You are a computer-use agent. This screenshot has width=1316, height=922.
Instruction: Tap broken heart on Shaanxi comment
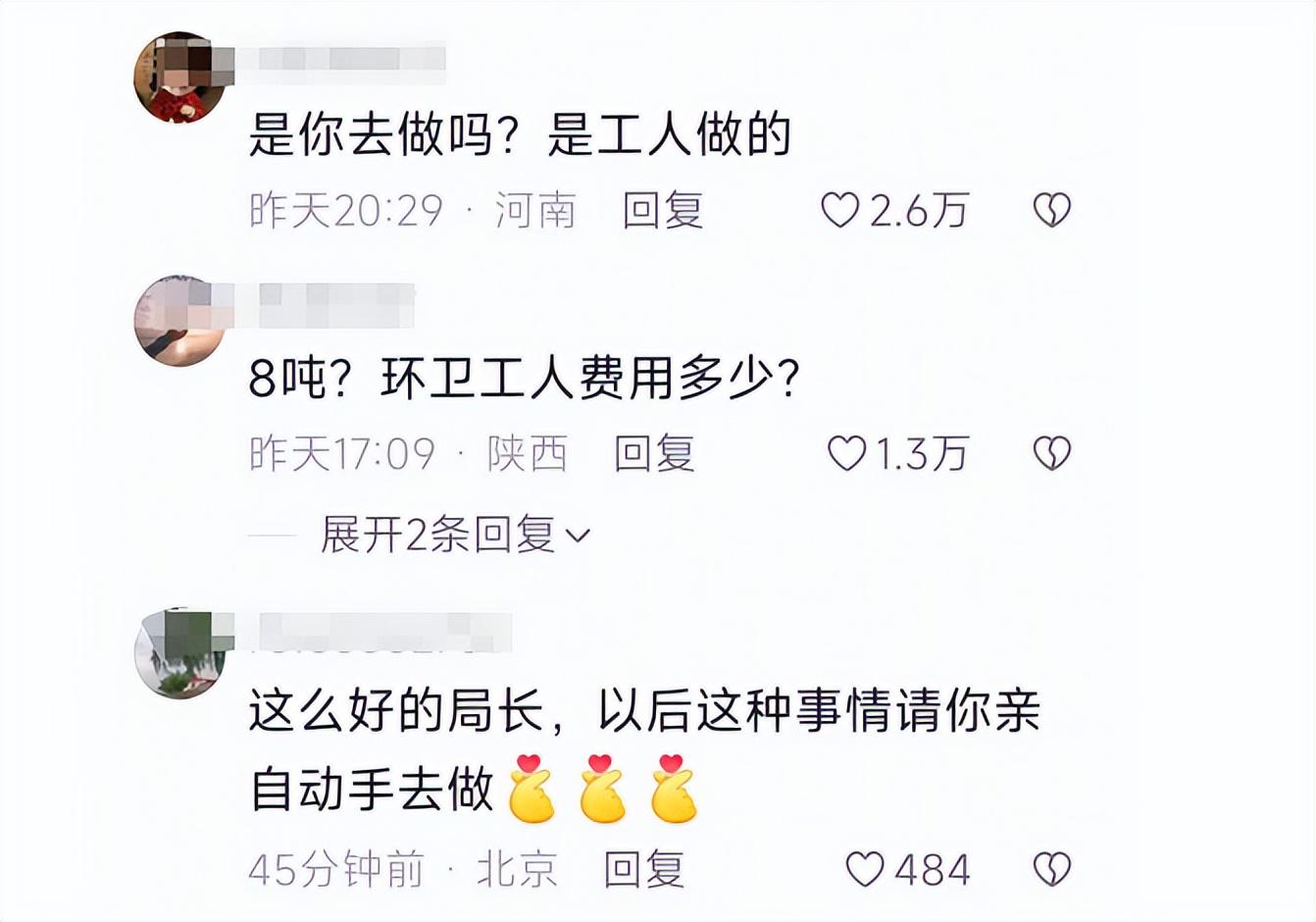pos(1052,453)
